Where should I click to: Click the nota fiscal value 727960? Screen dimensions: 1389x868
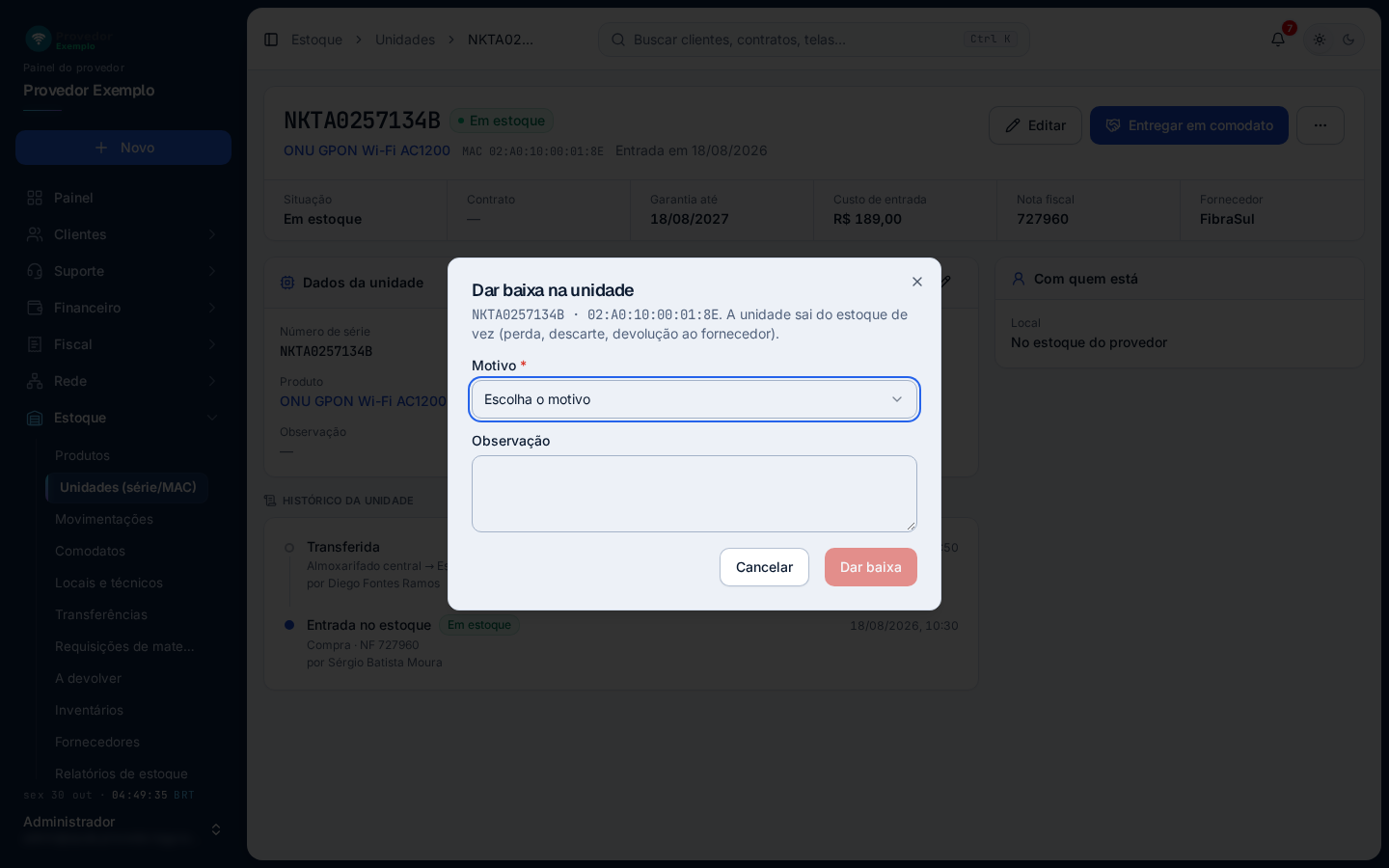pyautogui.click(x=1043, y=219)
